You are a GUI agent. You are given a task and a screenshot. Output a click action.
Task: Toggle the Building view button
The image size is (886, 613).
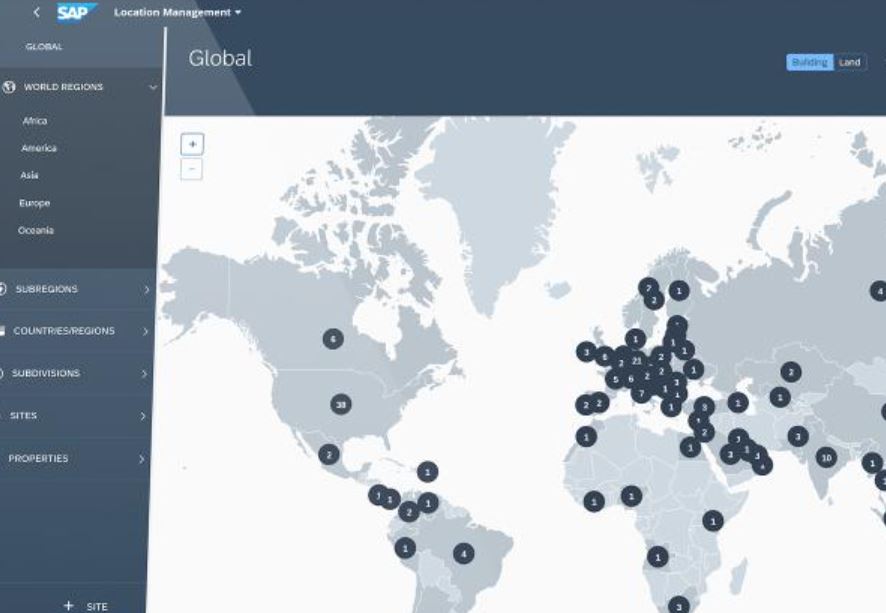810,62
